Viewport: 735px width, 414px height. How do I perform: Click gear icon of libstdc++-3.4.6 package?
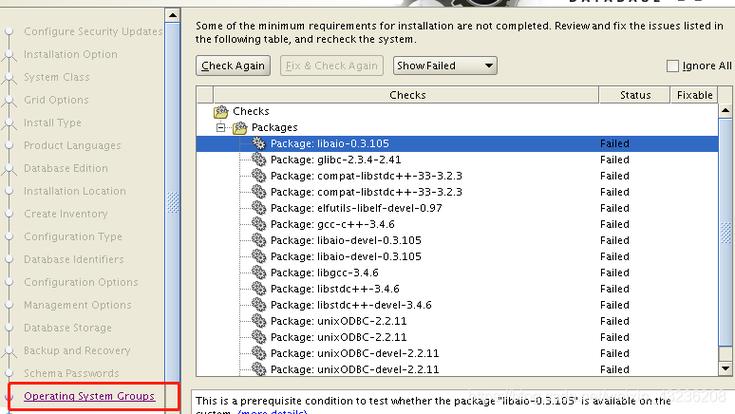[259, 288]
